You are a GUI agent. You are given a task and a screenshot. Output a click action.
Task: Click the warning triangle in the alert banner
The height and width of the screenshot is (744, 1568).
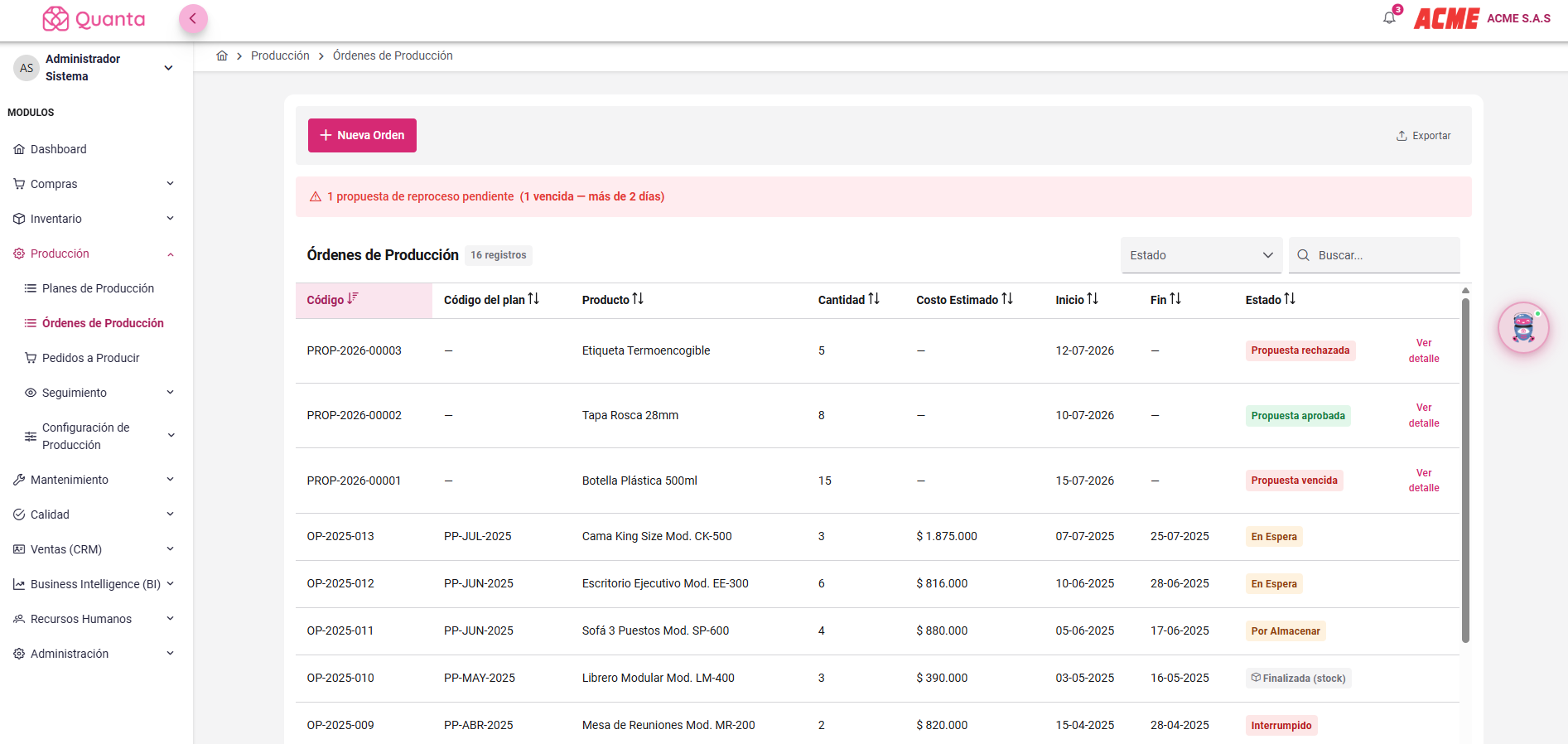(x=316, y=196)
